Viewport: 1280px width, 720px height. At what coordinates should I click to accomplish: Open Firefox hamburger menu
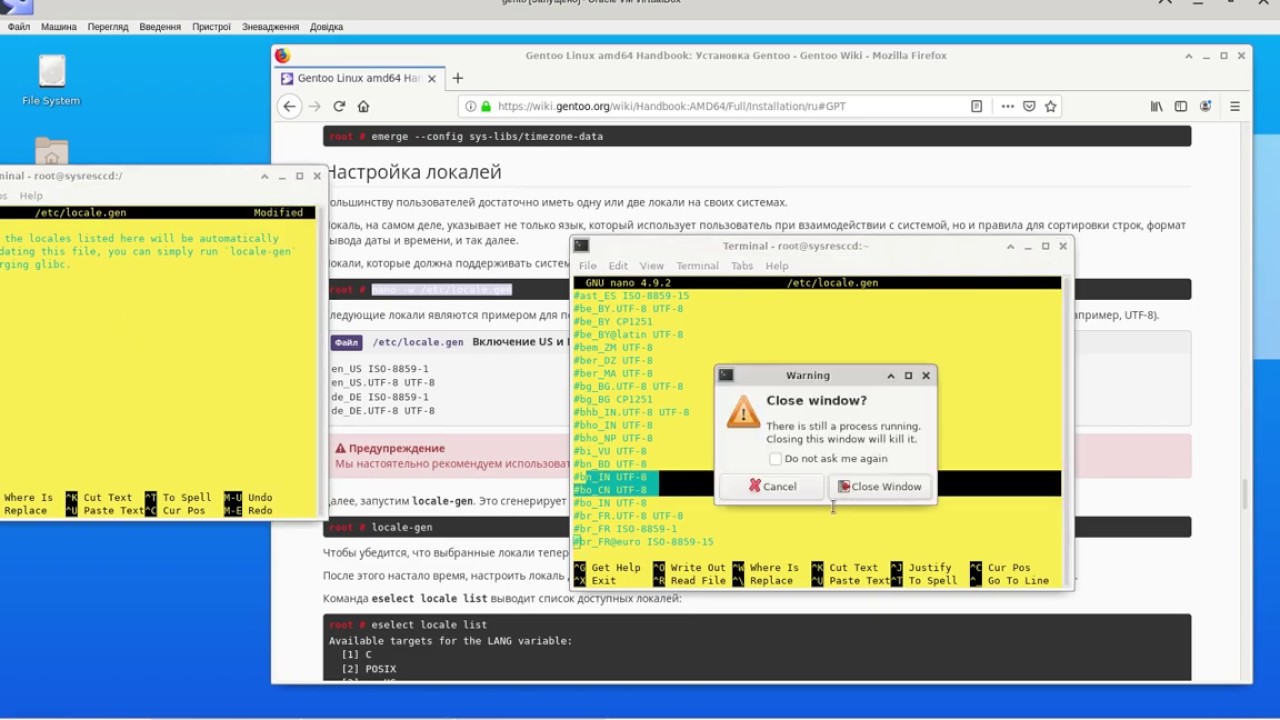pyautogui.click(x=1235, y=106)
